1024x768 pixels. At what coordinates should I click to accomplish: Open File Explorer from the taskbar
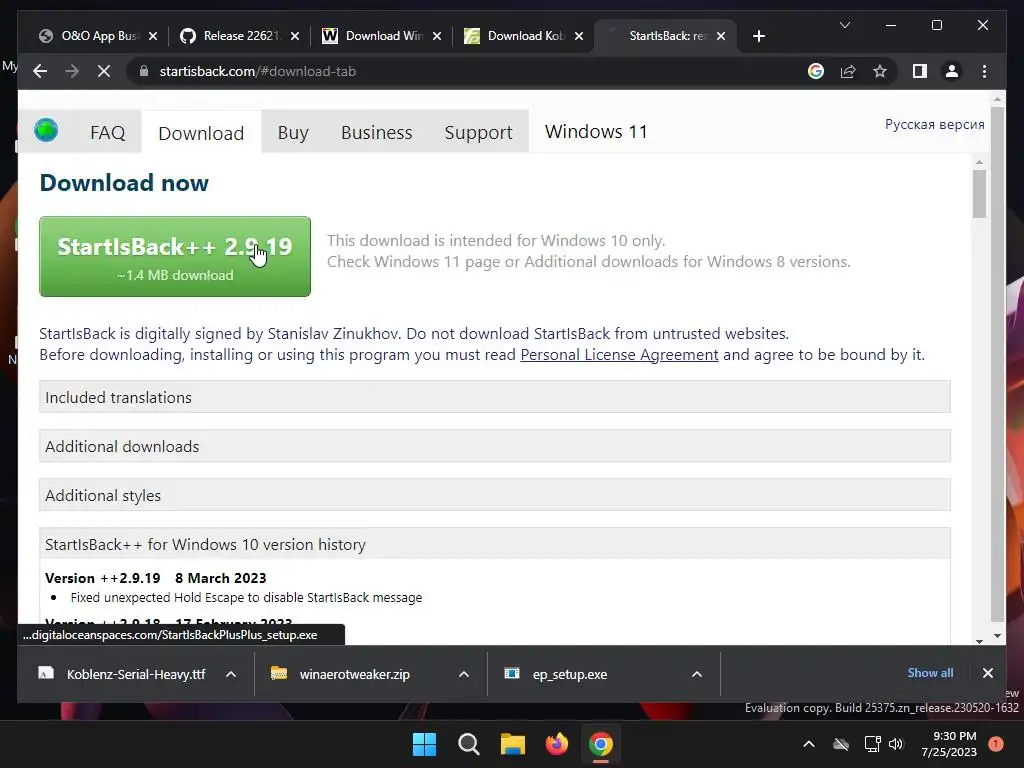[513, 744]
